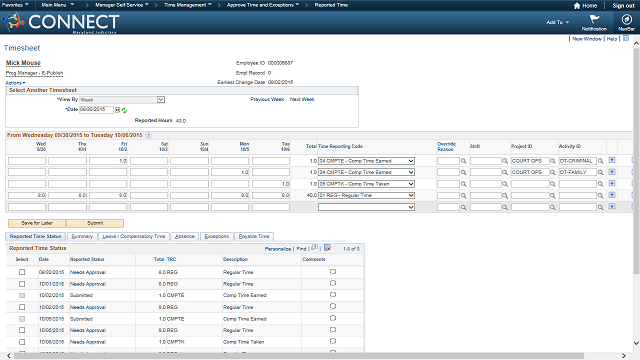Check the select box for 10/01/2015 row
640x360 pixels.
(x=22, y=284)
